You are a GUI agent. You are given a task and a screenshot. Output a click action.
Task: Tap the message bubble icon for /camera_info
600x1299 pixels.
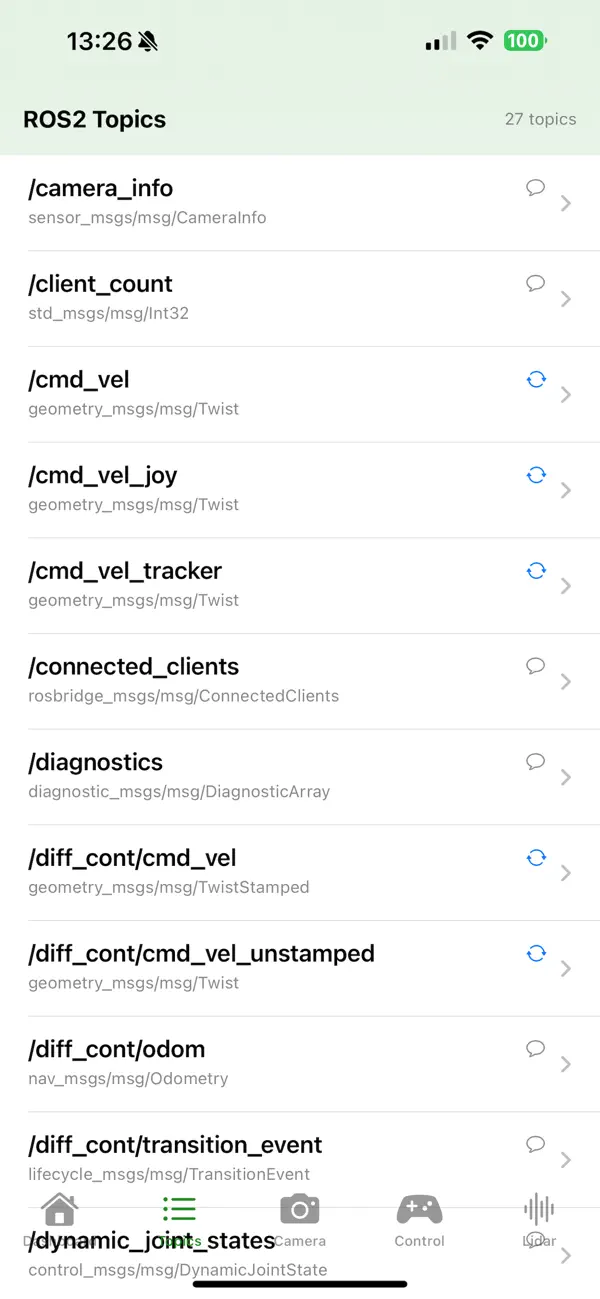click(535, 187)
